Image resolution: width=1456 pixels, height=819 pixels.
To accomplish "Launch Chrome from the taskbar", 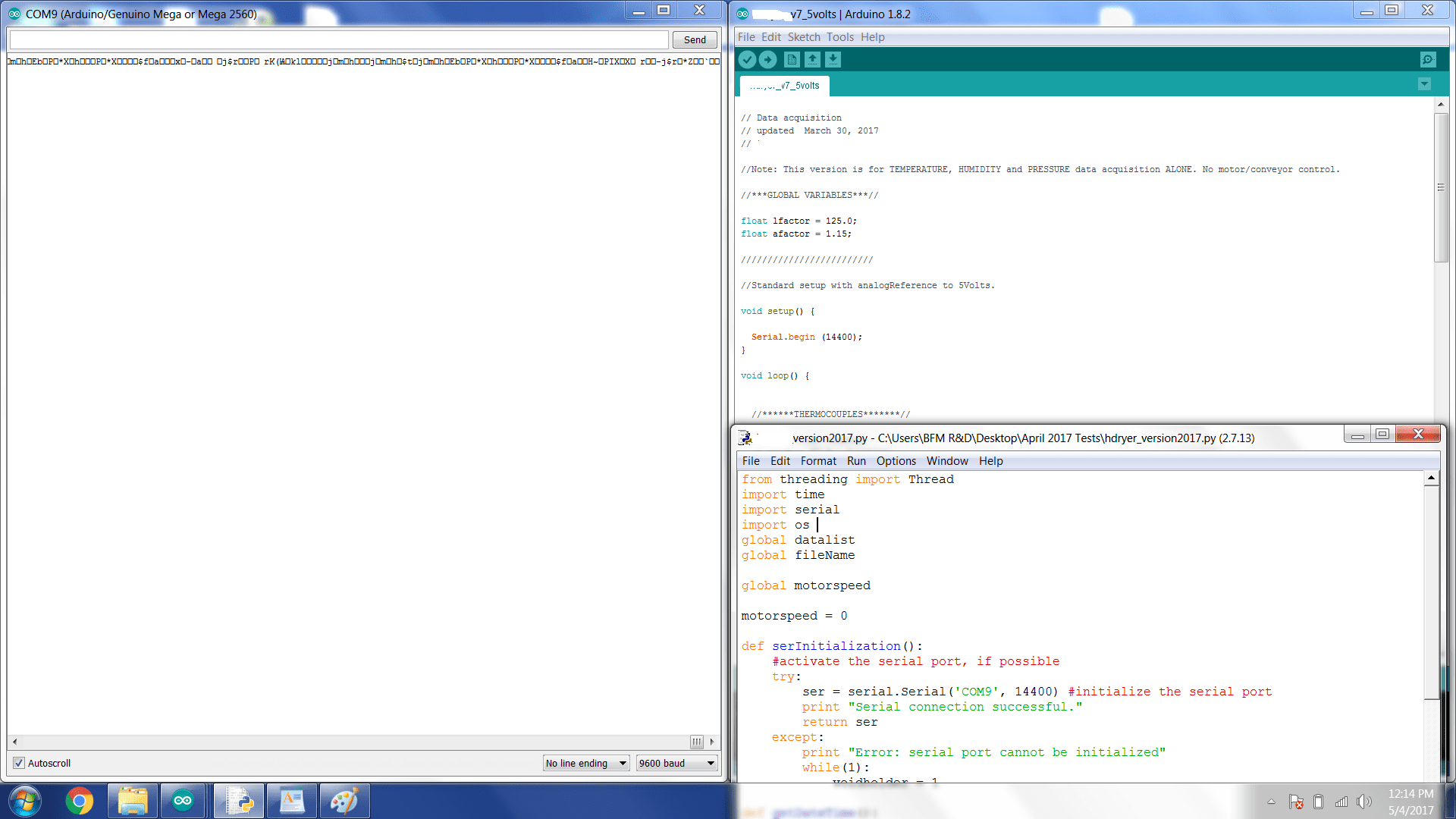I will (x=79, y=801).
